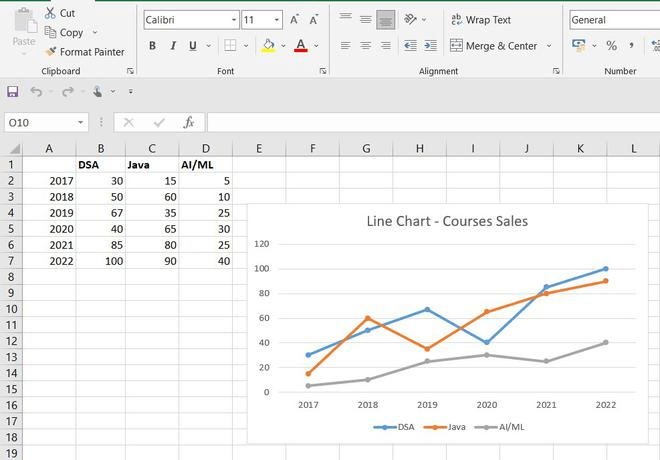Open Font group dialog launcher
This screenshot has width=660, height=460.
tap(323, 71)
